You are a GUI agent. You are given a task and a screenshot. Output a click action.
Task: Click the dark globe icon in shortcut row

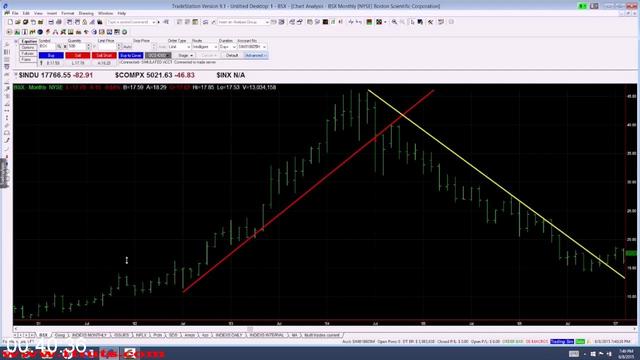pos(40,32)
